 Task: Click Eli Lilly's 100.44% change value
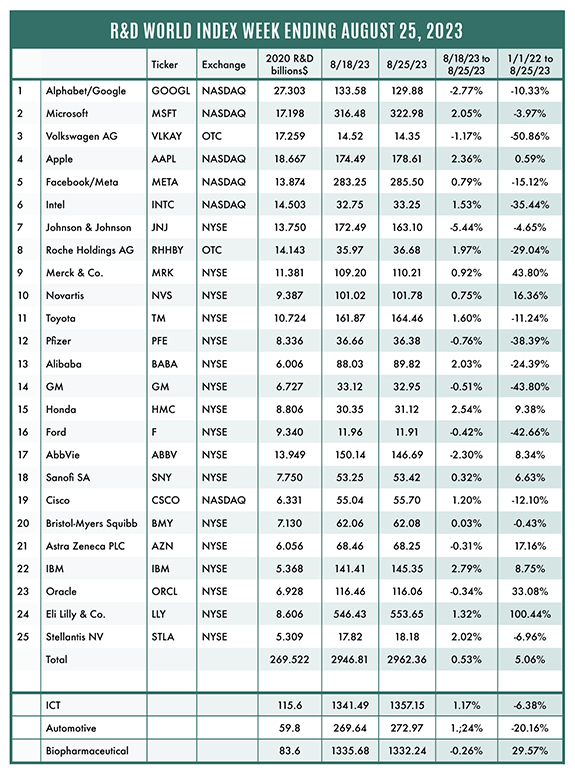coord(530,614)
